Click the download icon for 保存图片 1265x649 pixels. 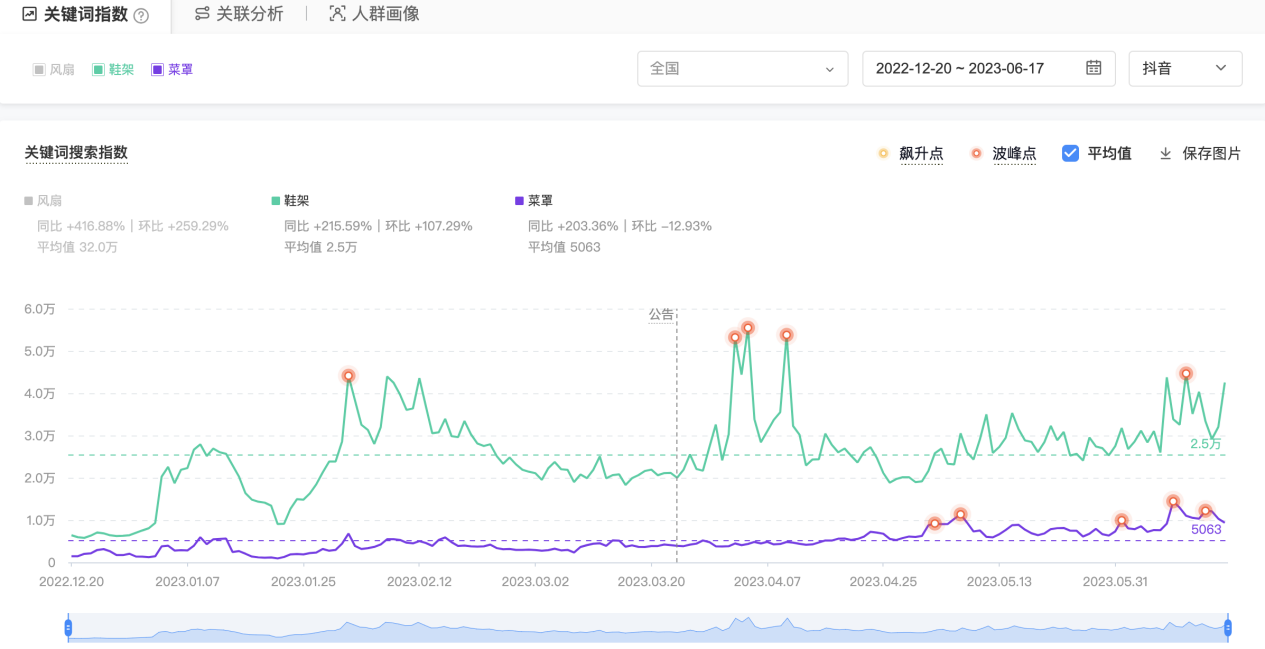[x=1165, y=154]
